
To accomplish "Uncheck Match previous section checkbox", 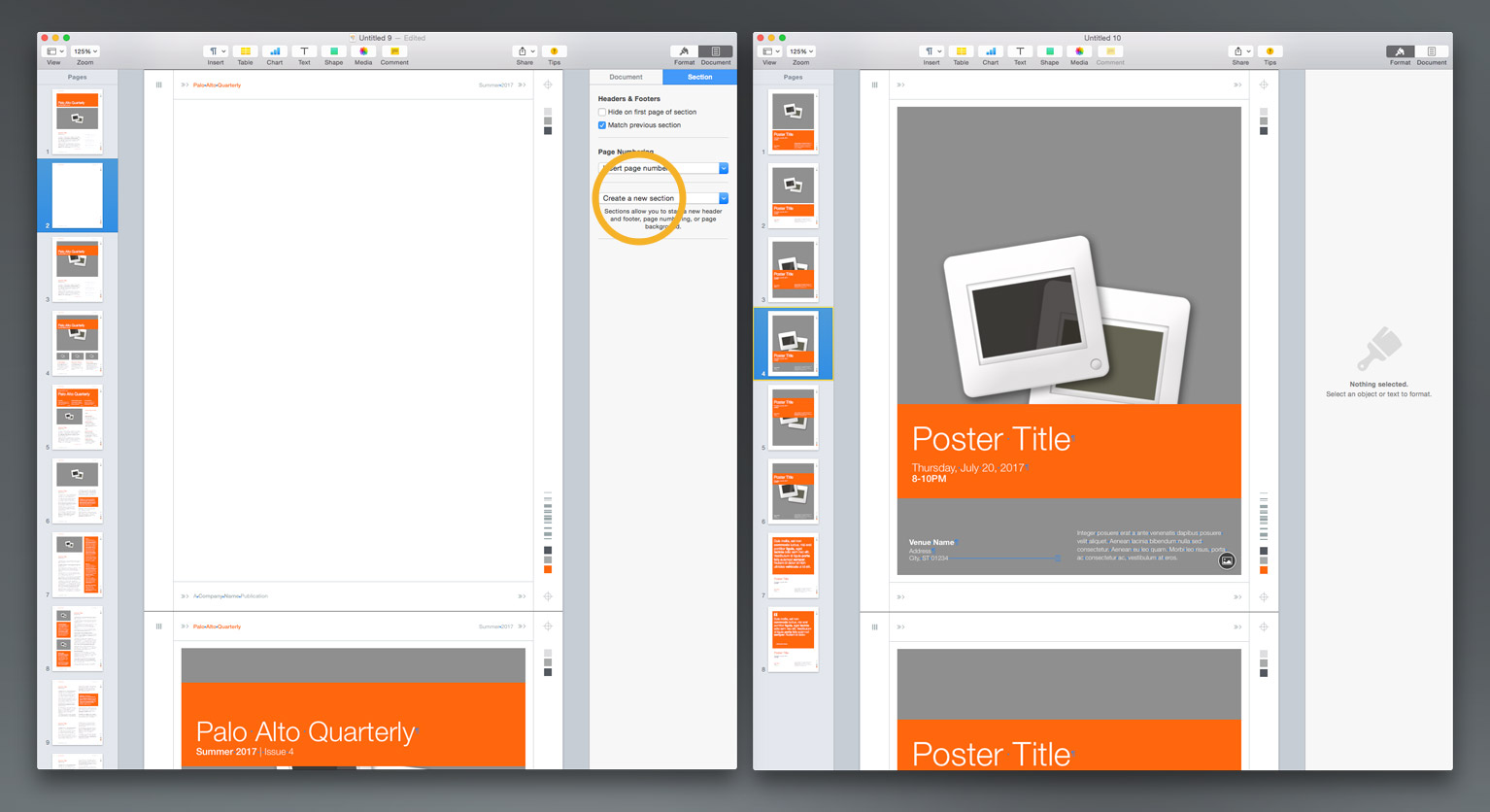I will 602,125.
